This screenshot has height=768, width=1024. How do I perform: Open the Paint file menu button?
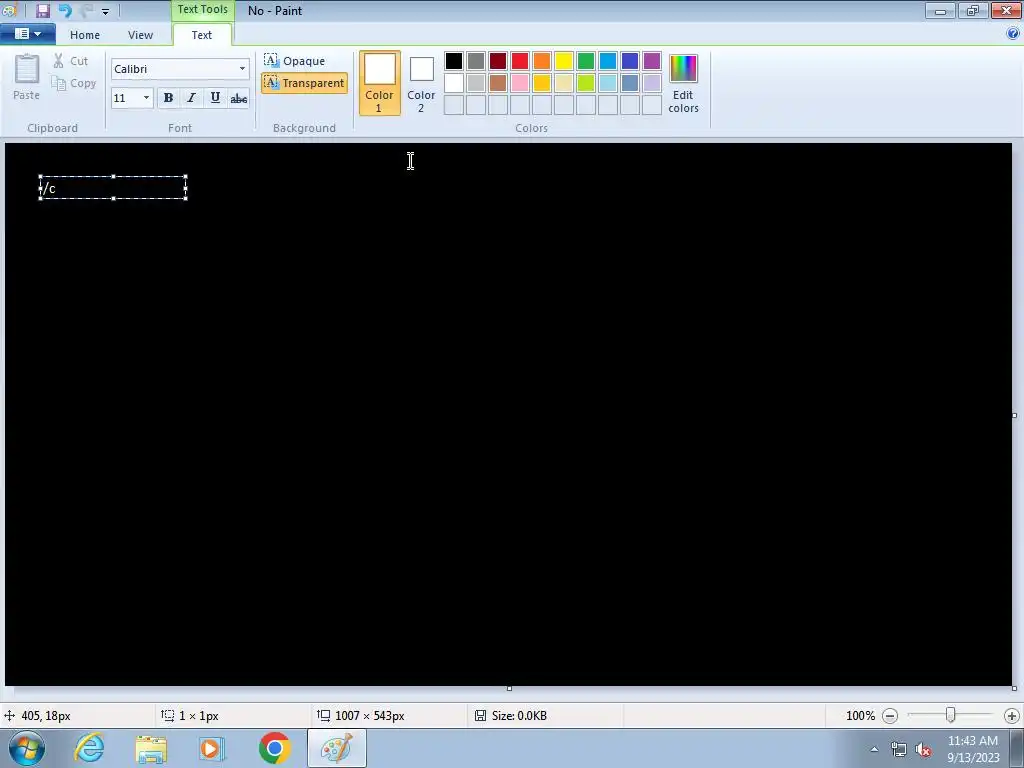(x=27, y=34)
